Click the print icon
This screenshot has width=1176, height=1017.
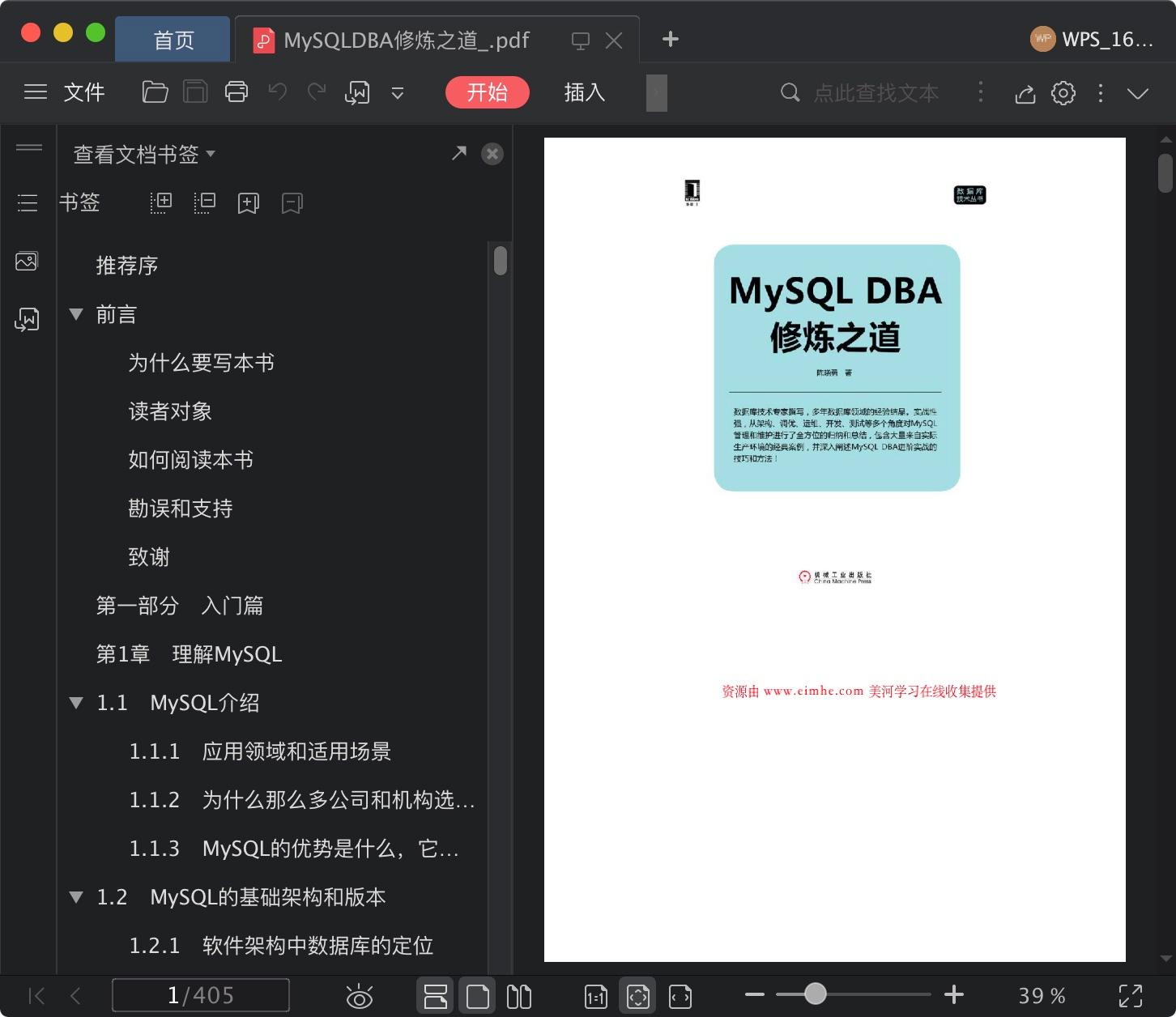click(236, 92)
